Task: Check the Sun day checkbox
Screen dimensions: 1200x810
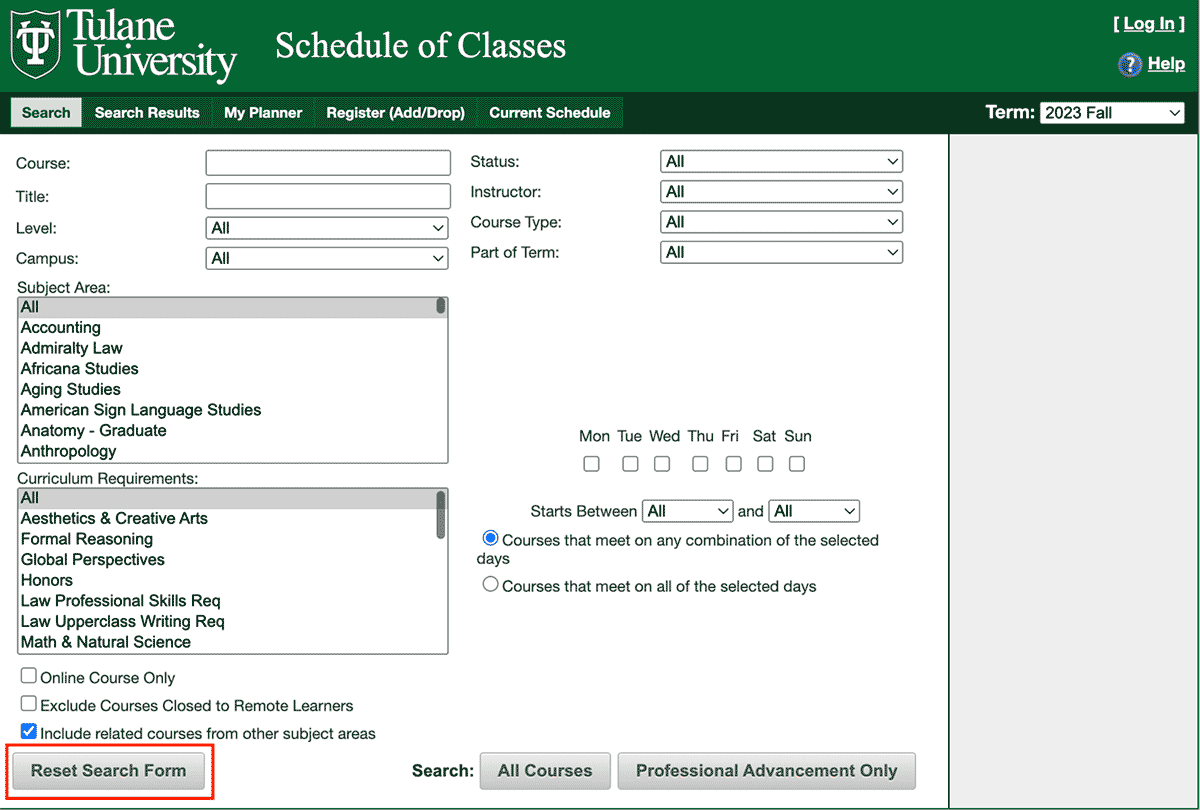Action: (797, 464)
